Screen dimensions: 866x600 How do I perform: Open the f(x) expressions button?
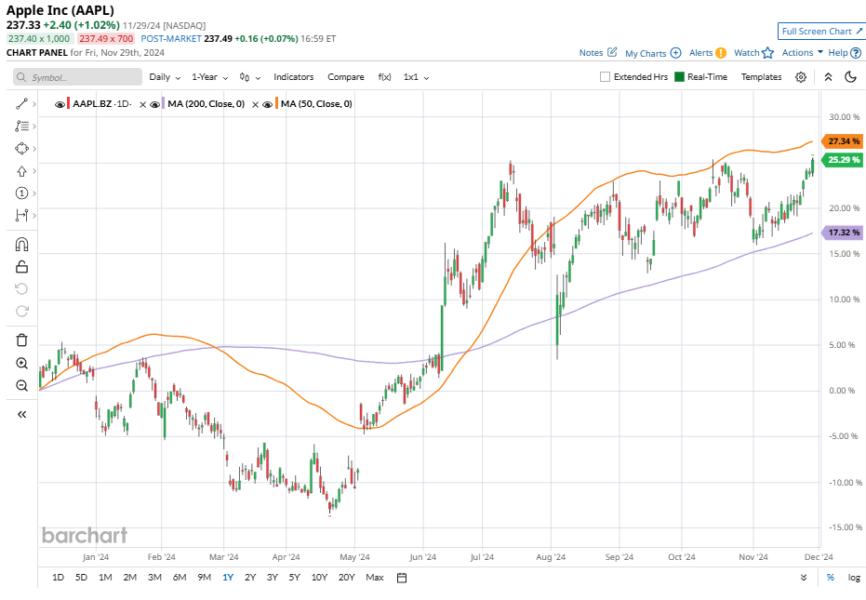pos(384,77)
